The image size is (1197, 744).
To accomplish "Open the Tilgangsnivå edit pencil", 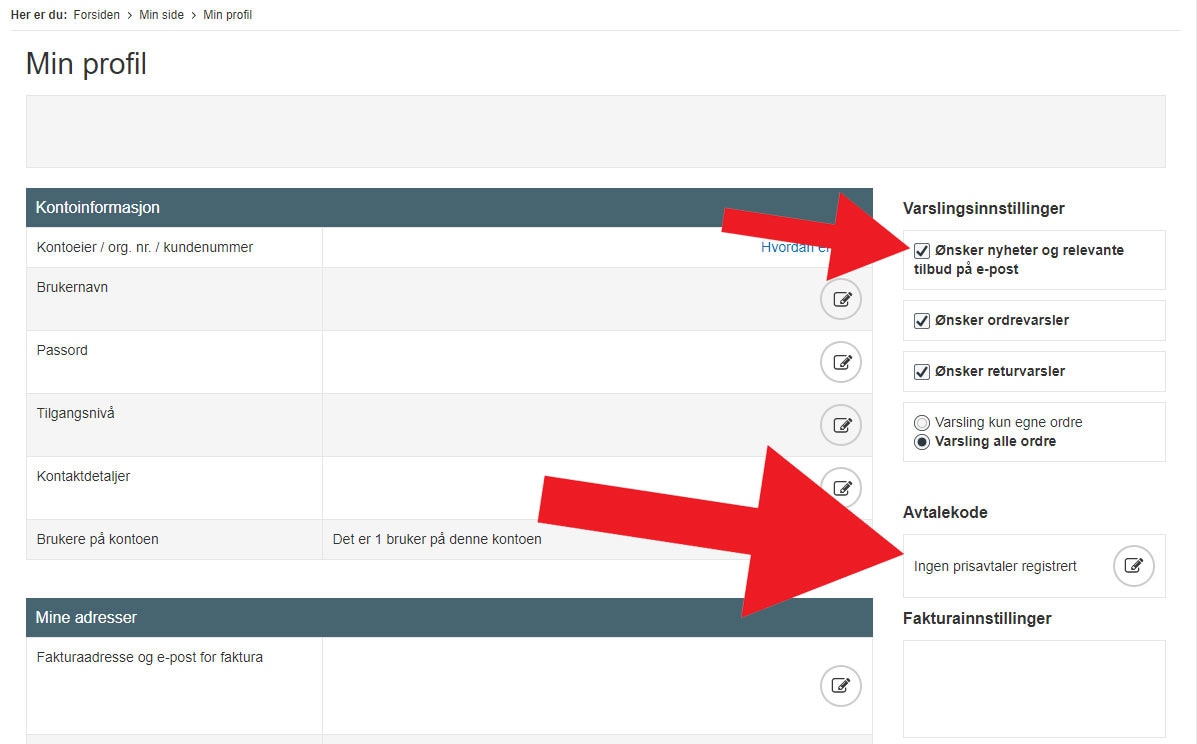I will [841, 425].
